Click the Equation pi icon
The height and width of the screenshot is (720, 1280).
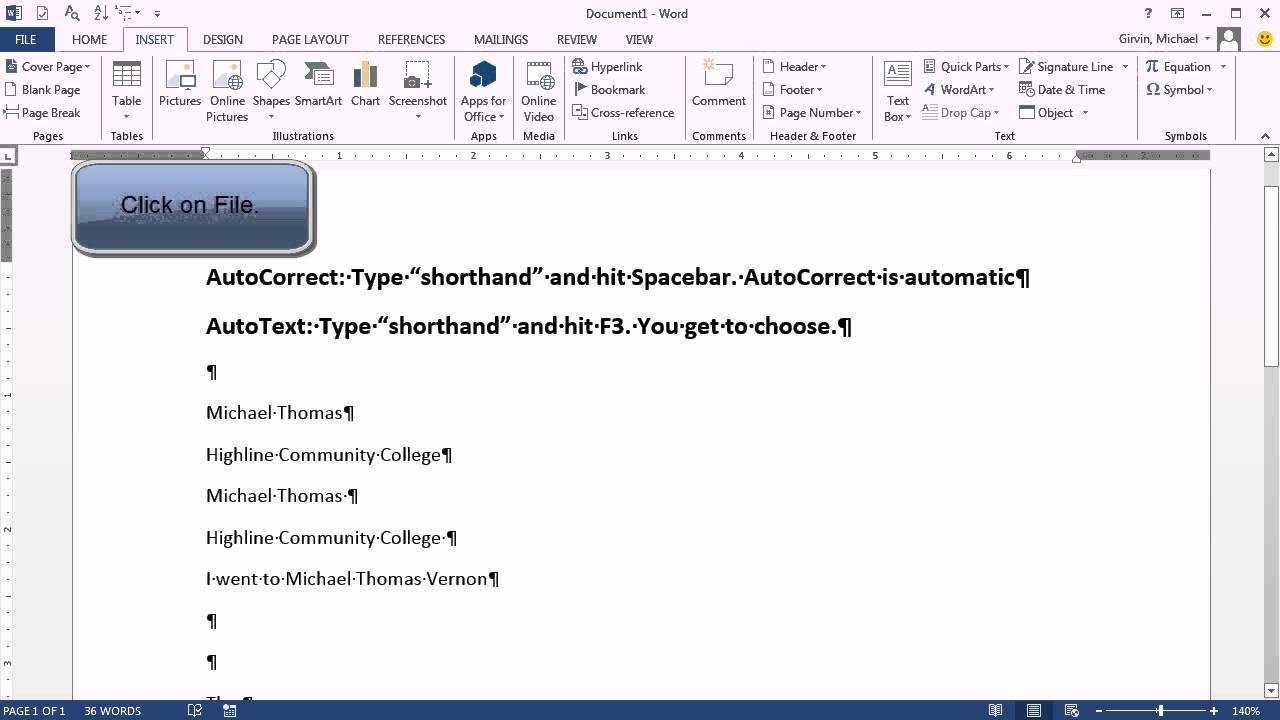1153,66
